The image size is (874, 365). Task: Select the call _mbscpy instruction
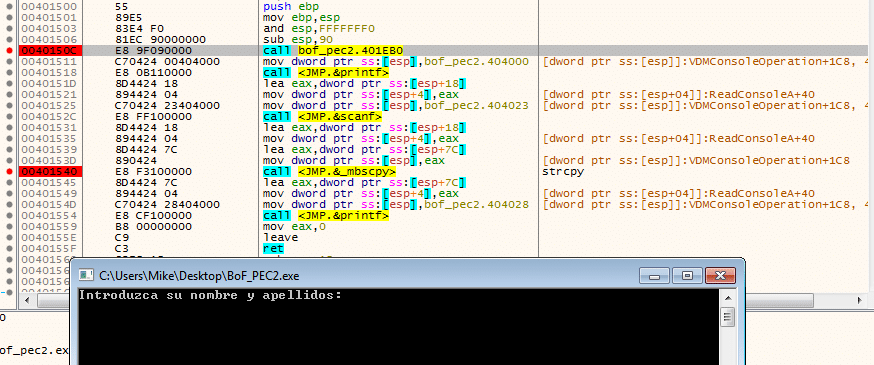coord(329,172)
